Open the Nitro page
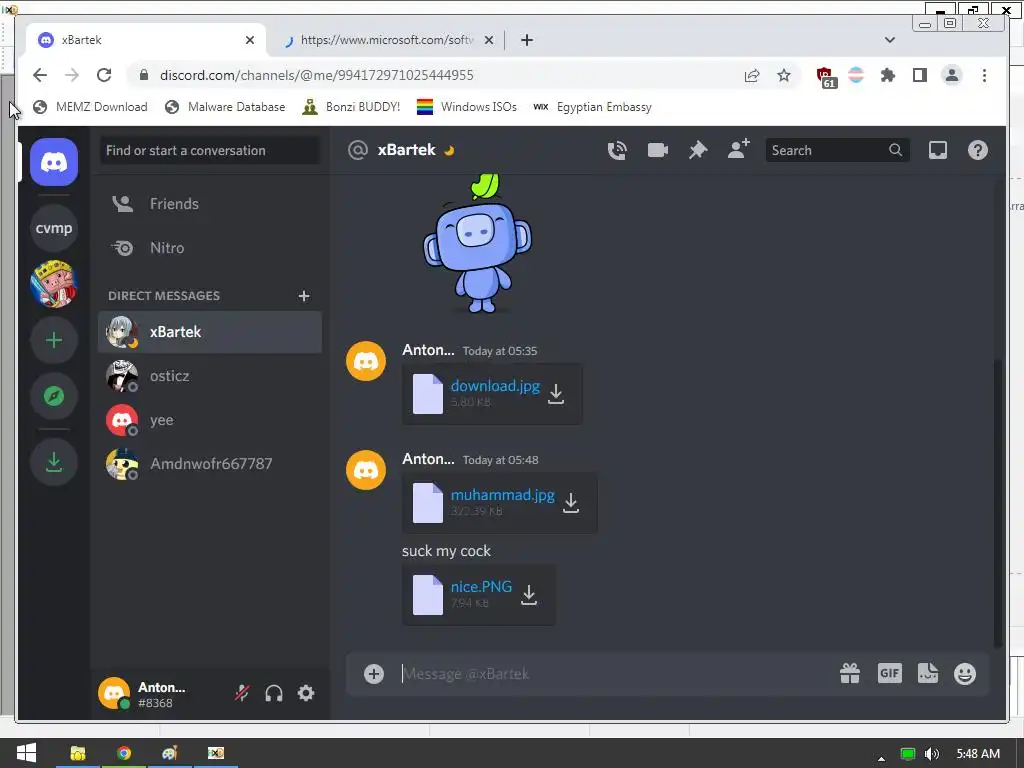Viewport: 1024px width, 768px height. tap(210, 248)
